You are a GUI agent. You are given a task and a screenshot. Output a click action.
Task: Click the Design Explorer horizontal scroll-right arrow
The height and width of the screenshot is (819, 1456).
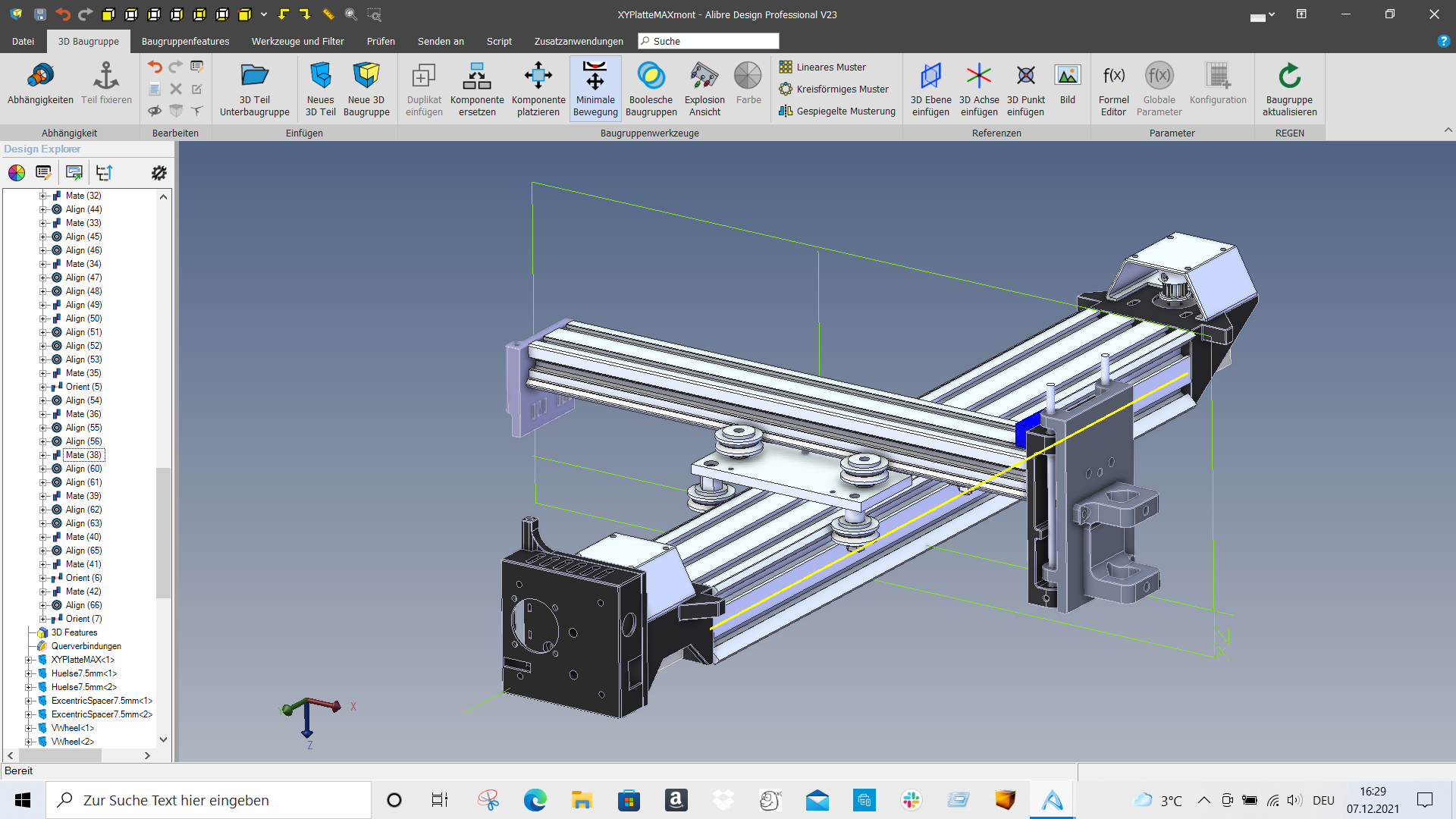click(147, 755)
